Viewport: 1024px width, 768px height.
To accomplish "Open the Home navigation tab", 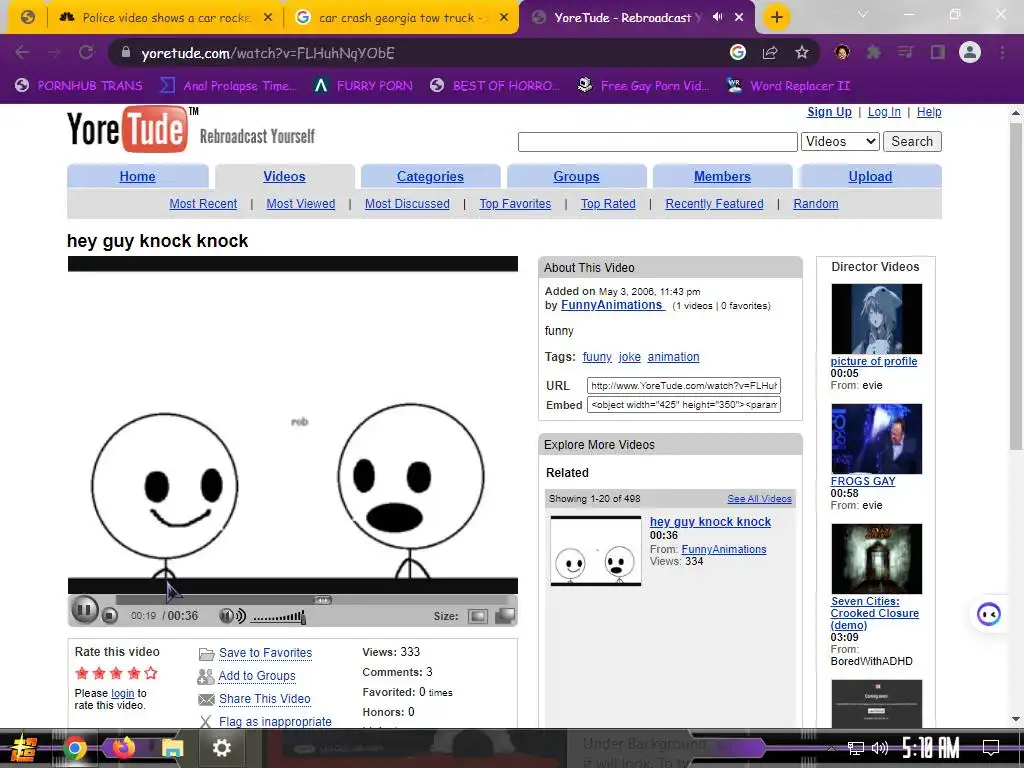I will 137,177.
